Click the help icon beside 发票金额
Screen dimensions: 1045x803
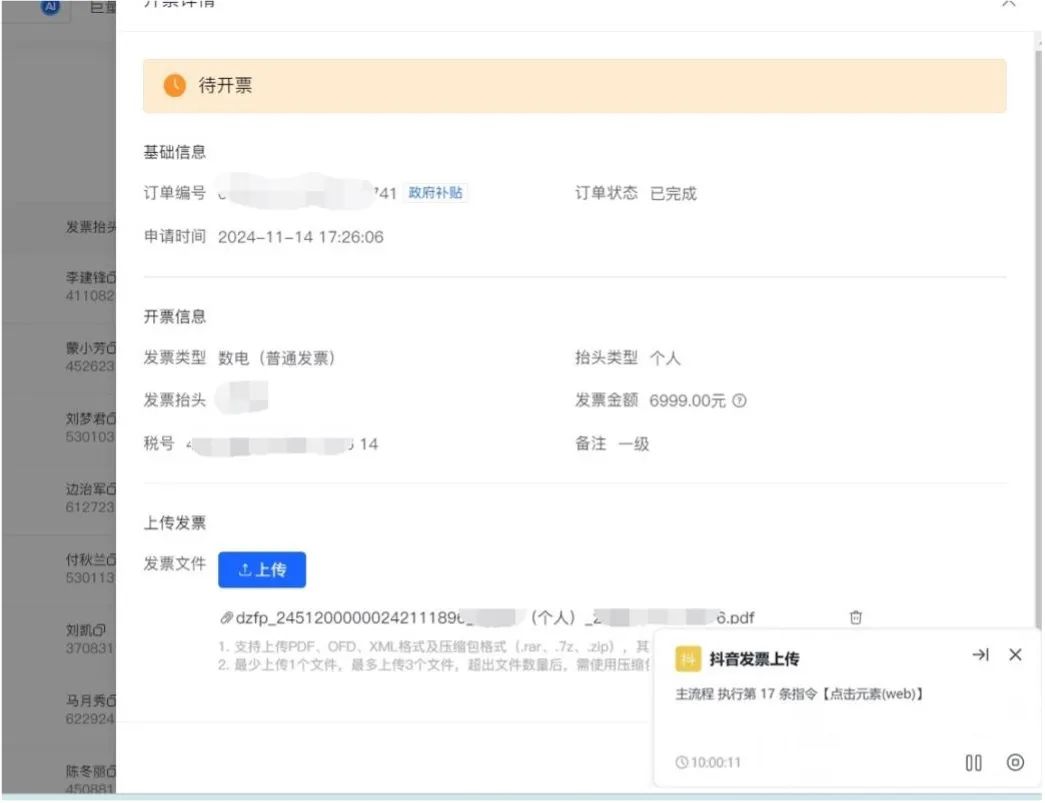click(x=740, y=401)
